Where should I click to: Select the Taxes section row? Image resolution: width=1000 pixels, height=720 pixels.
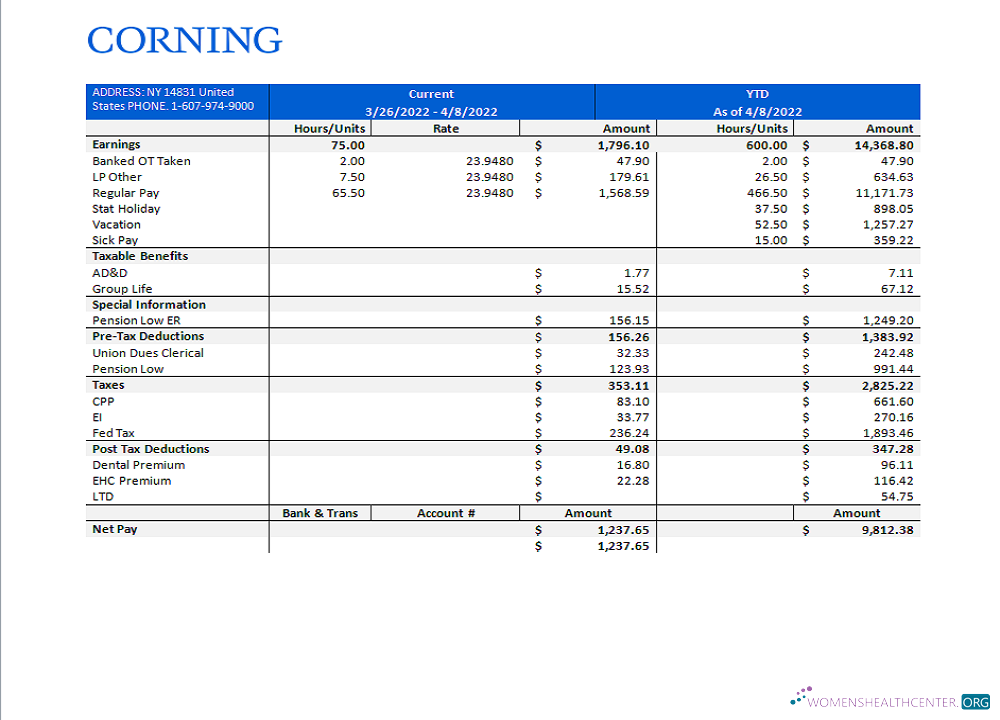(x=107, y=385)
